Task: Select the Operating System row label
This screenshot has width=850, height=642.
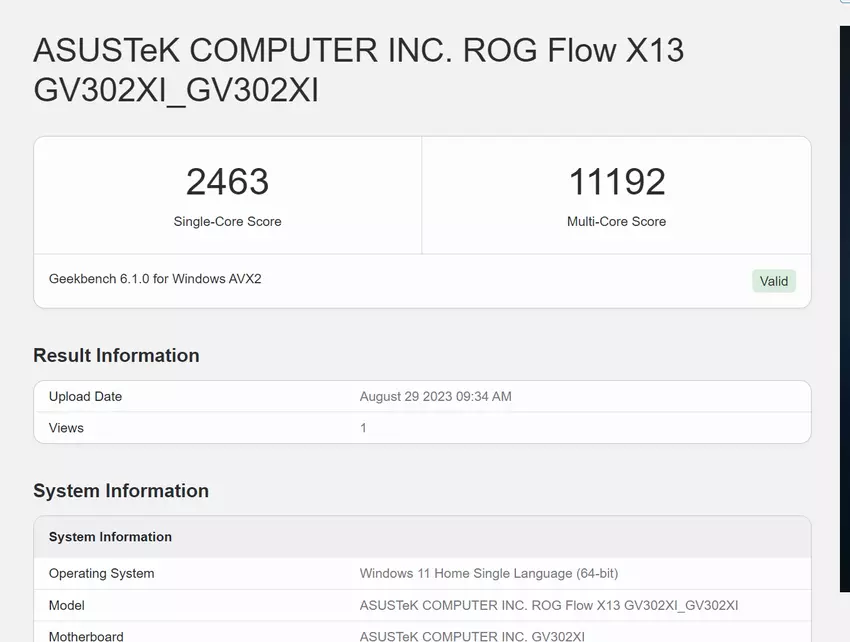Action: coord(101,574)
